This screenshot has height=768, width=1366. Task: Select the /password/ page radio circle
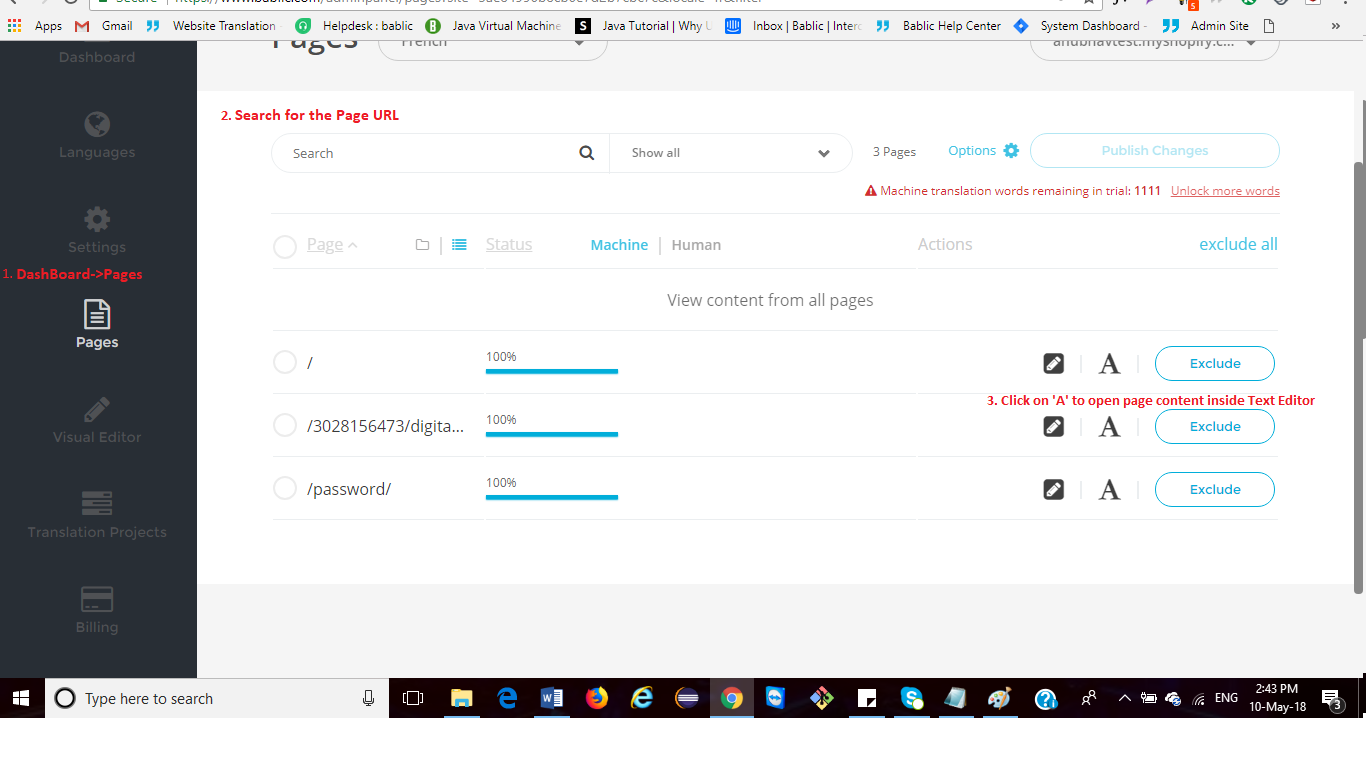tap(285, 488)
